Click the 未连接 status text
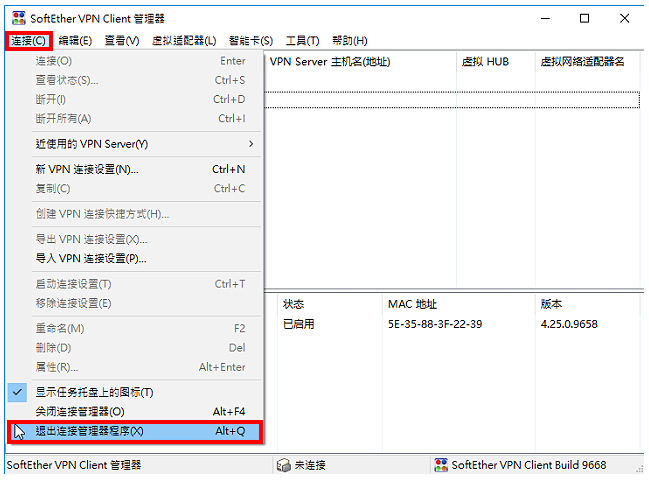Image resolution: width=649 pixels, height=480 pixels. coord(310,466)
